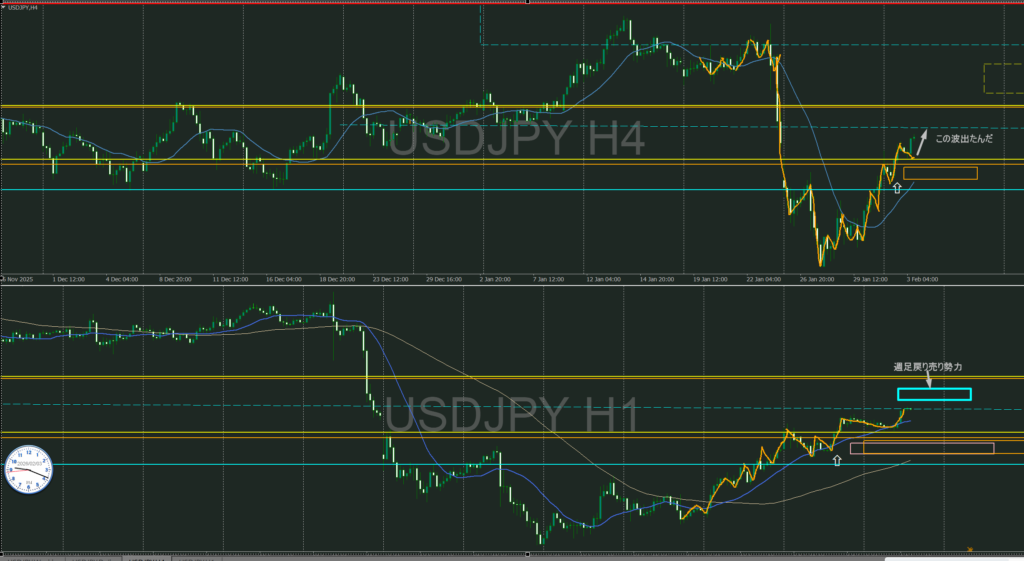Select the cyan rectangle on H1 chart
This screenshot has width=1024, height=561.
pos(934,394)
